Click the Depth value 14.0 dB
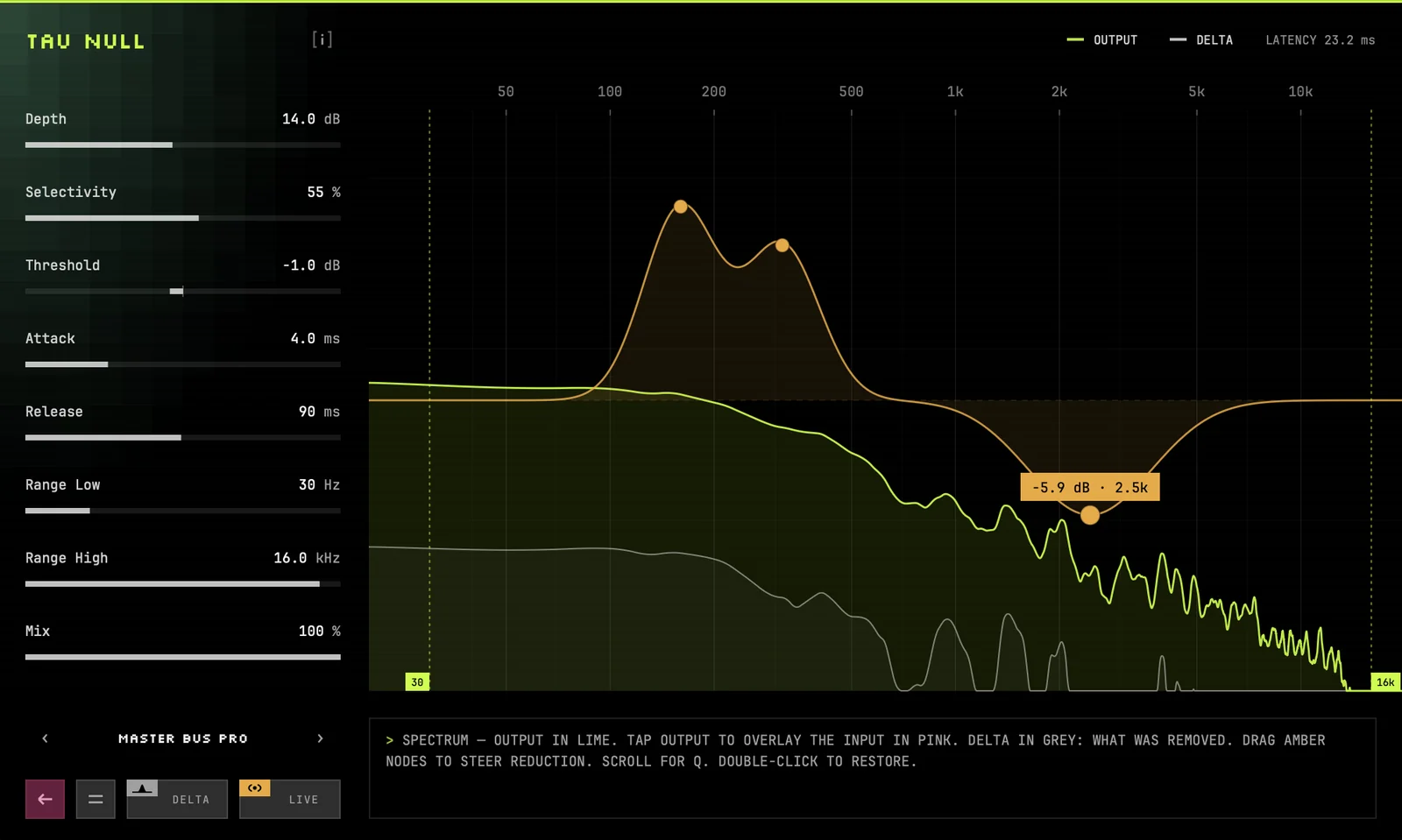 coord(311,119)
